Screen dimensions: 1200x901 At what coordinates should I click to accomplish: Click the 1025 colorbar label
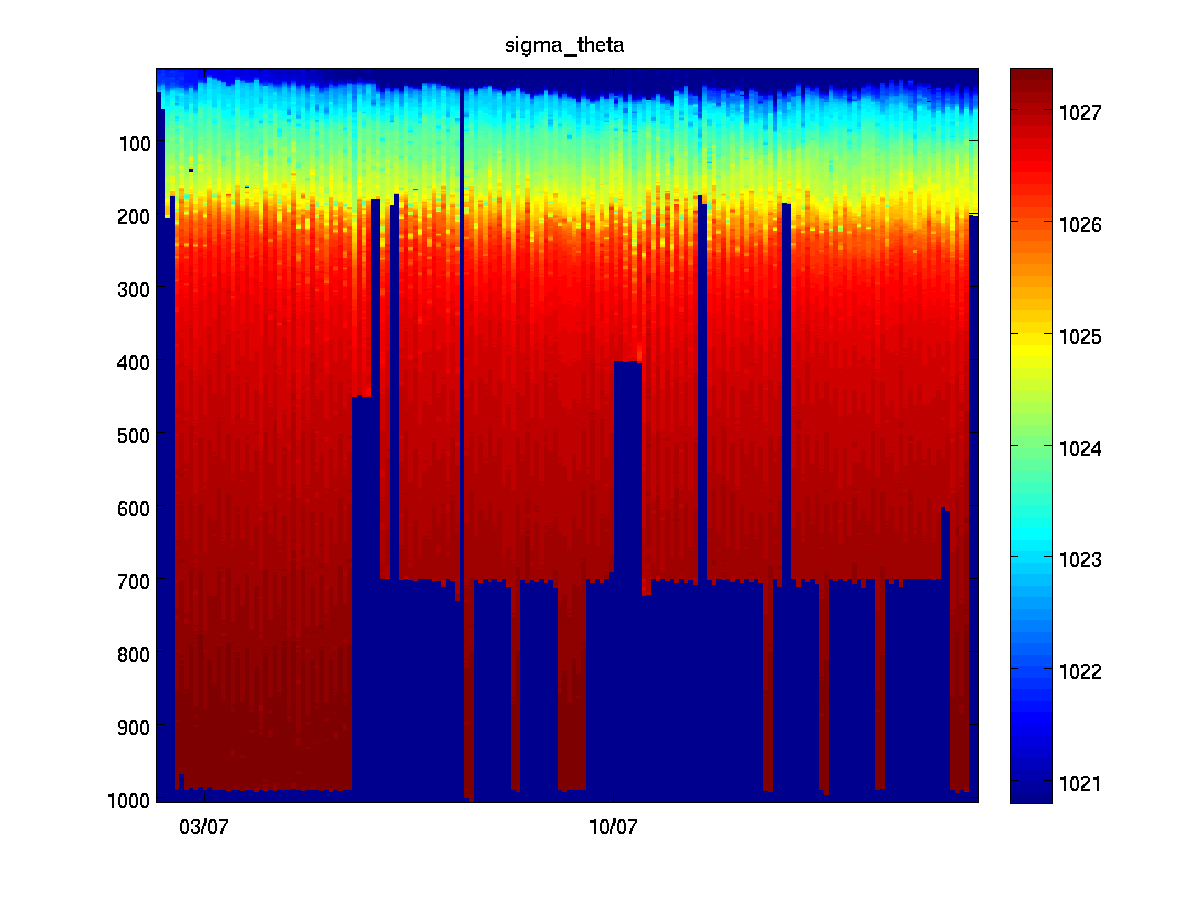(1080, 336)
